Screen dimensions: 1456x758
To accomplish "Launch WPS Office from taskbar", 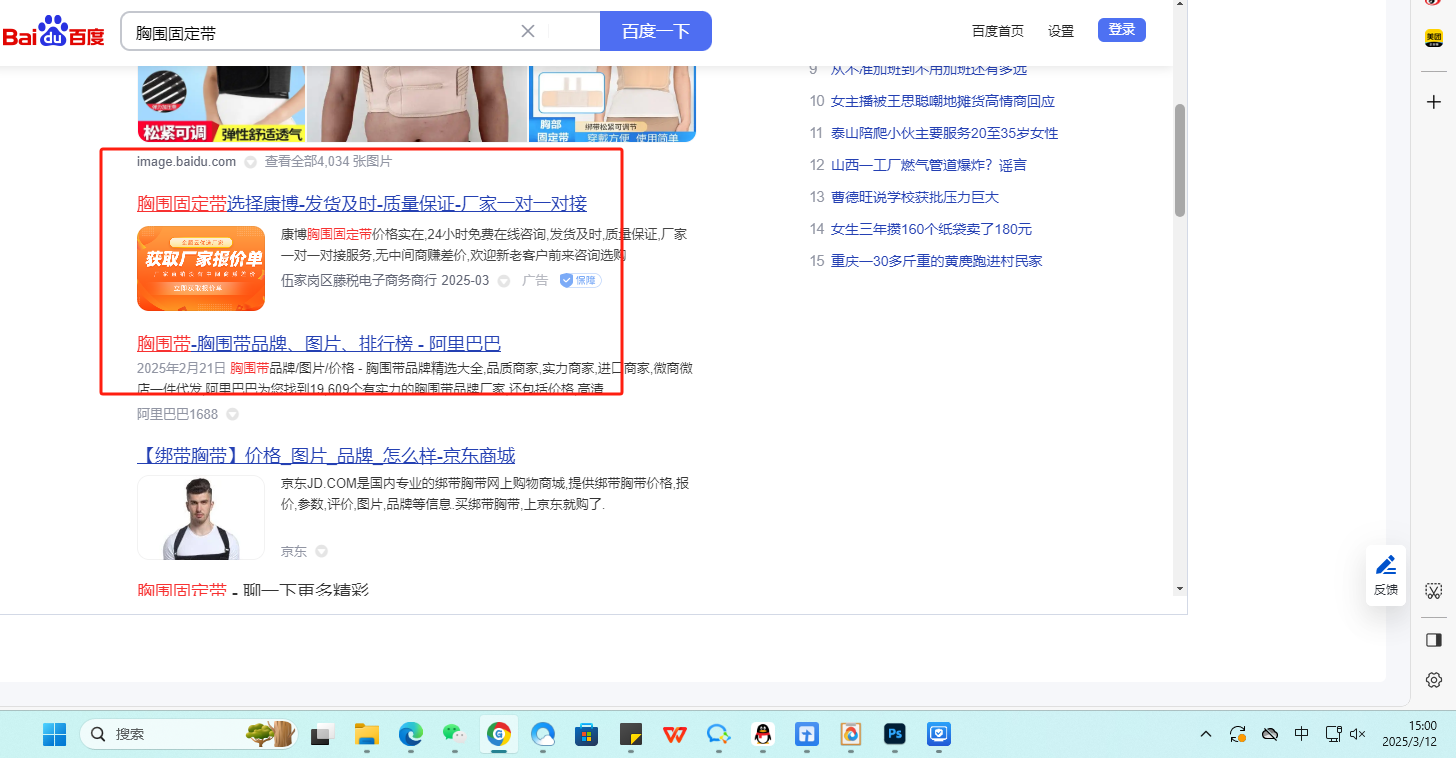I will [675, 734].
